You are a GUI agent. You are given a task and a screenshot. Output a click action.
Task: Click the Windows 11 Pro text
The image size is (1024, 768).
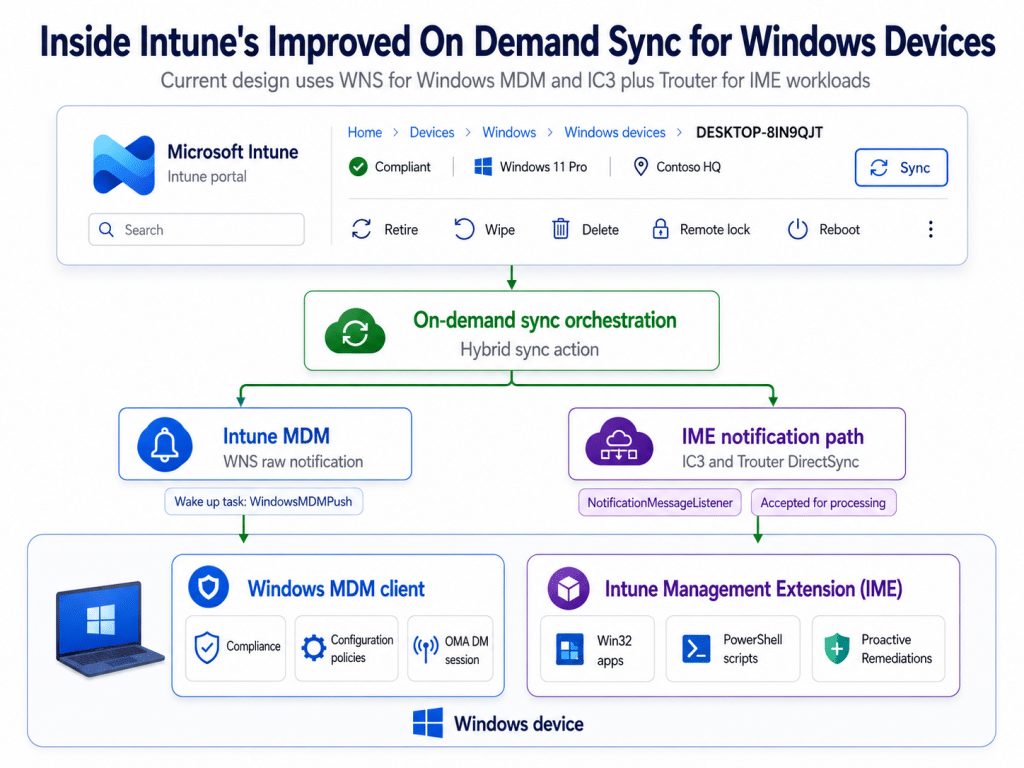543,167
